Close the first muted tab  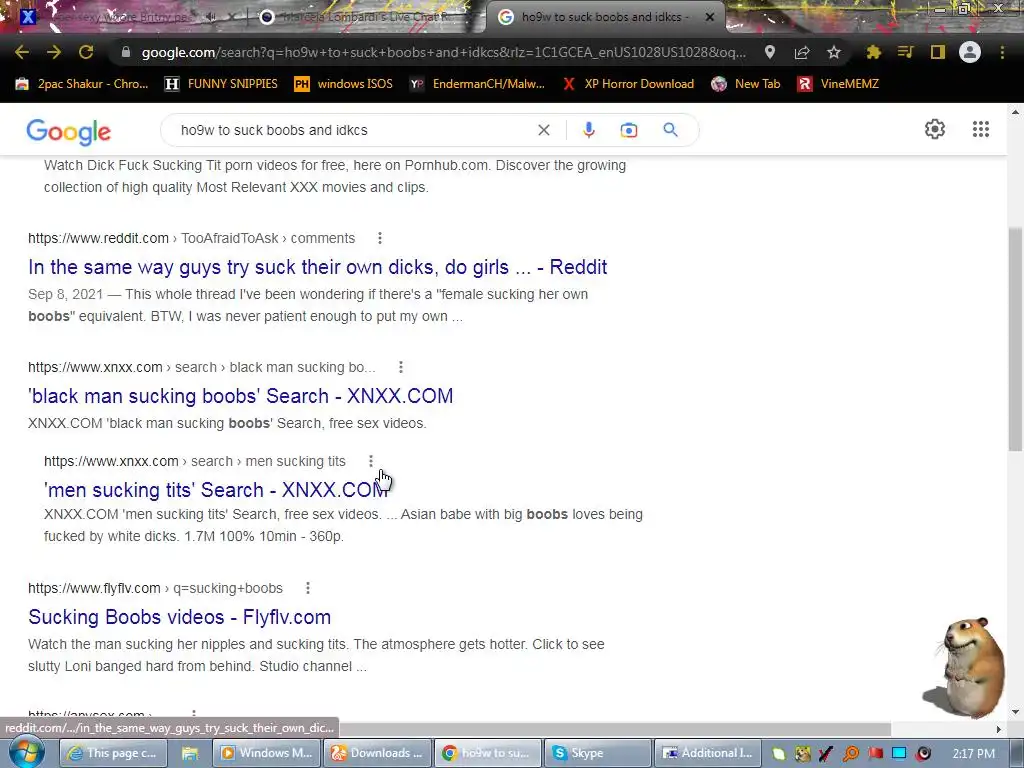tap(234, 17)
